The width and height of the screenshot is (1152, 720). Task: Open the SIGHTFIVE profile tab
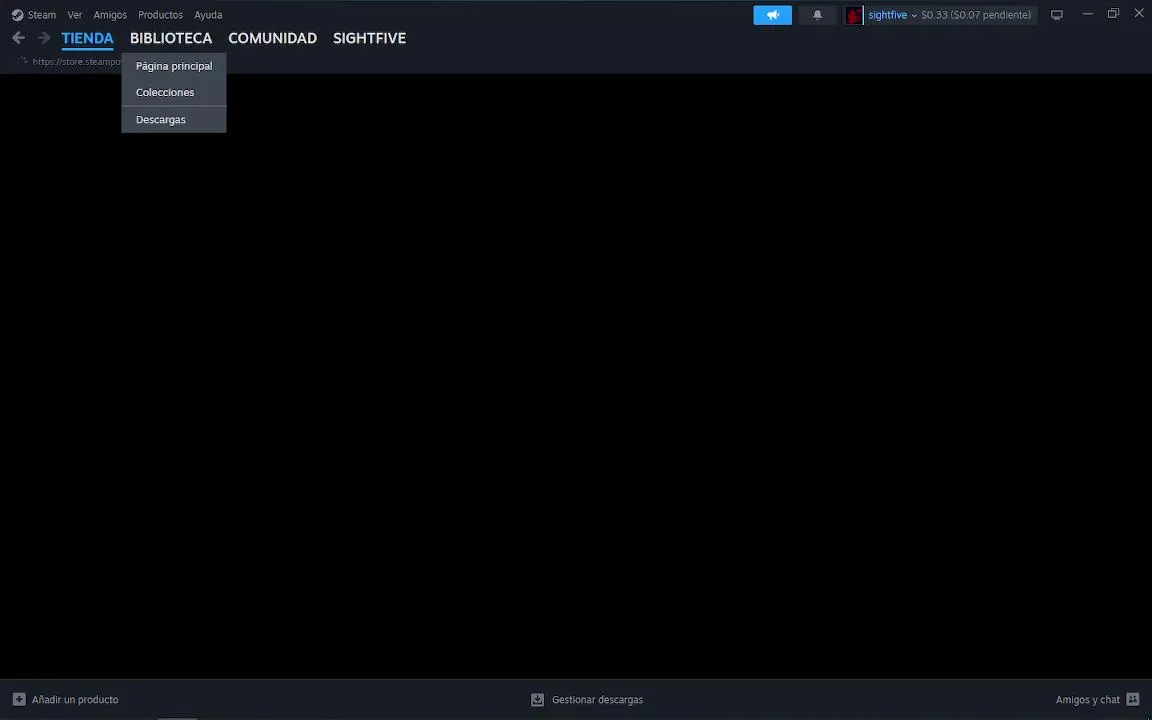(x=370, y=38)
